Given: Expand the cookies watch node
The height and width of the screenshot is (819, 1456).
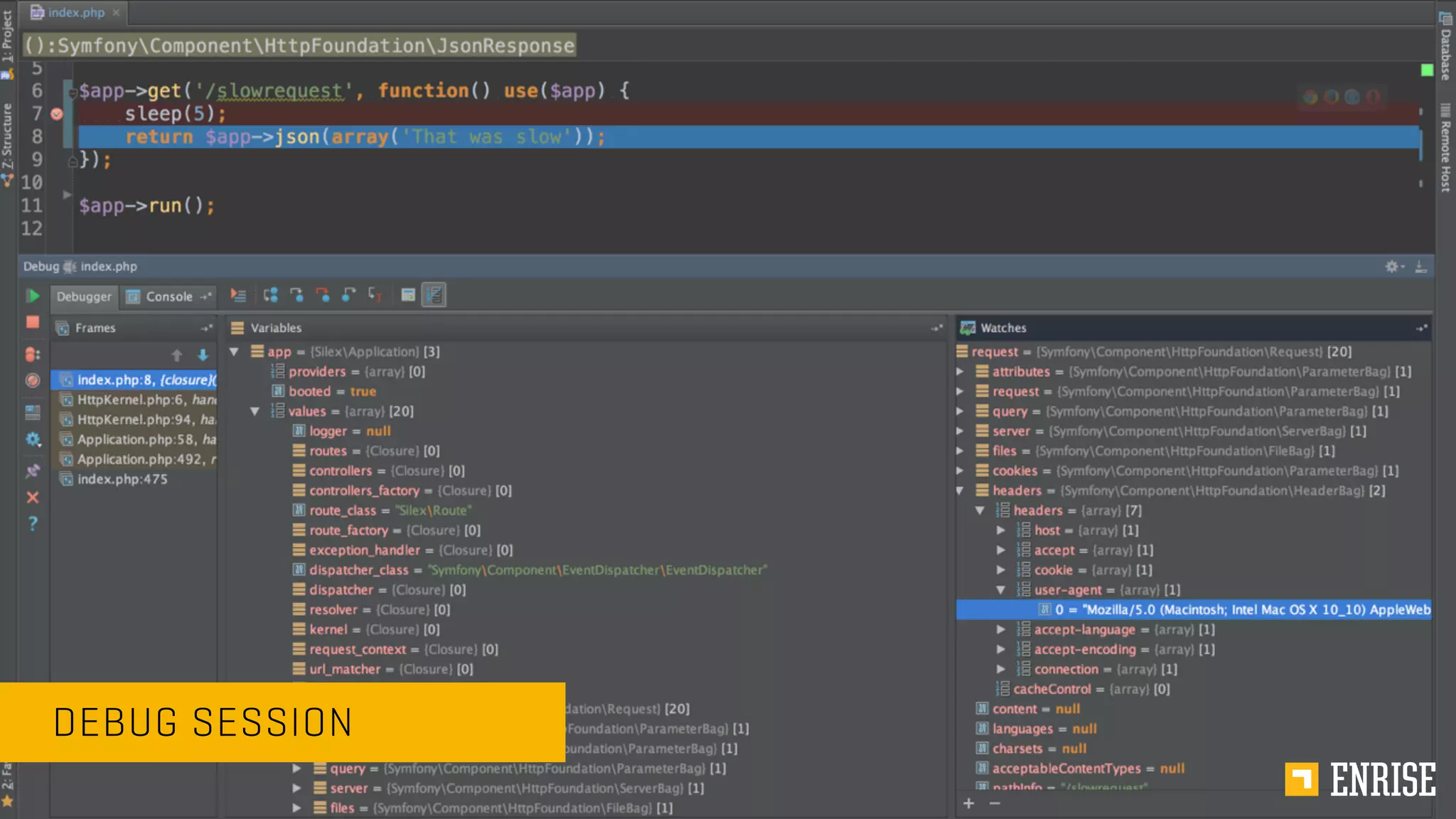Looking at the screenshot, I should pyautogui.click(x=960, y=471).
